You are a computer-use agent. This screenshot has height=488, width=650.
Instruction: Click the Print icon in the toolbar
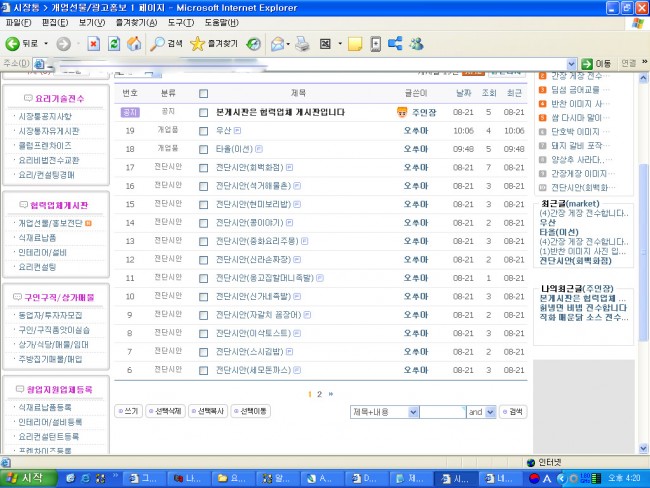(x=300, y=44)
